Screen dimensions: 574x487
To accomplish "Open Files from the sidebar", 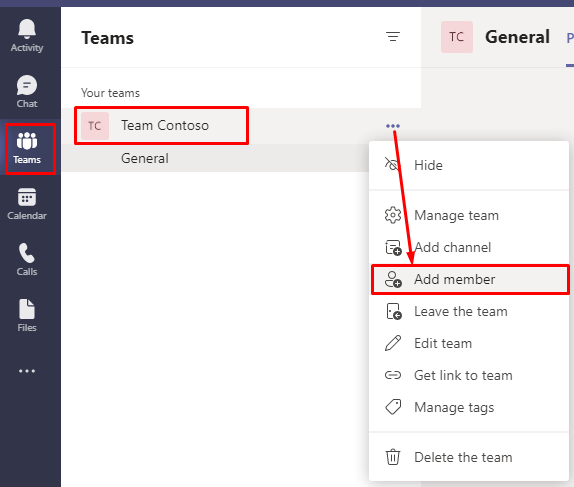I will pyautogui.click(x=27, y=316).
